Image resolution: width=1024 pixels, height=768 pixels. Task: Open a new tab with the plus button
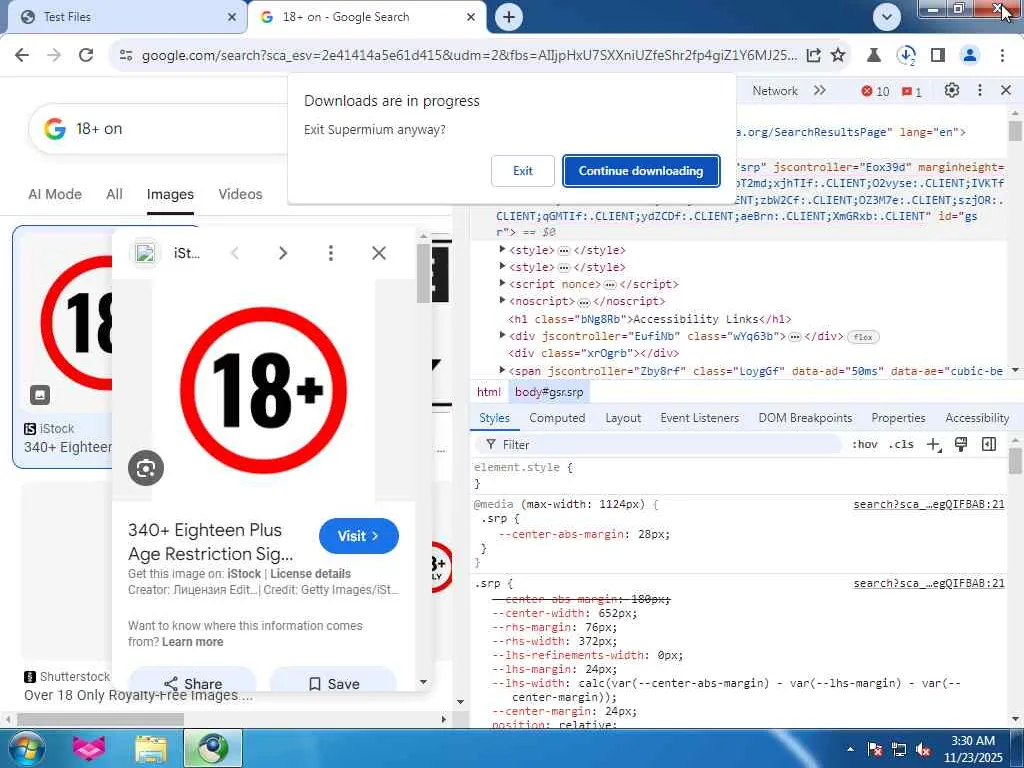(509, 17)
